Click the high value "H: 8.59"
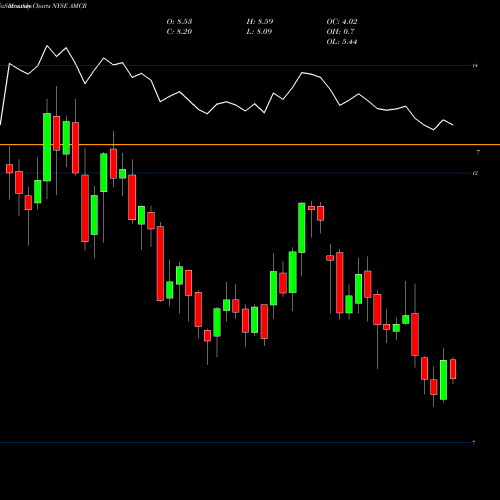The width and height of the screenshot is (500, 500). tap(260, 22)
